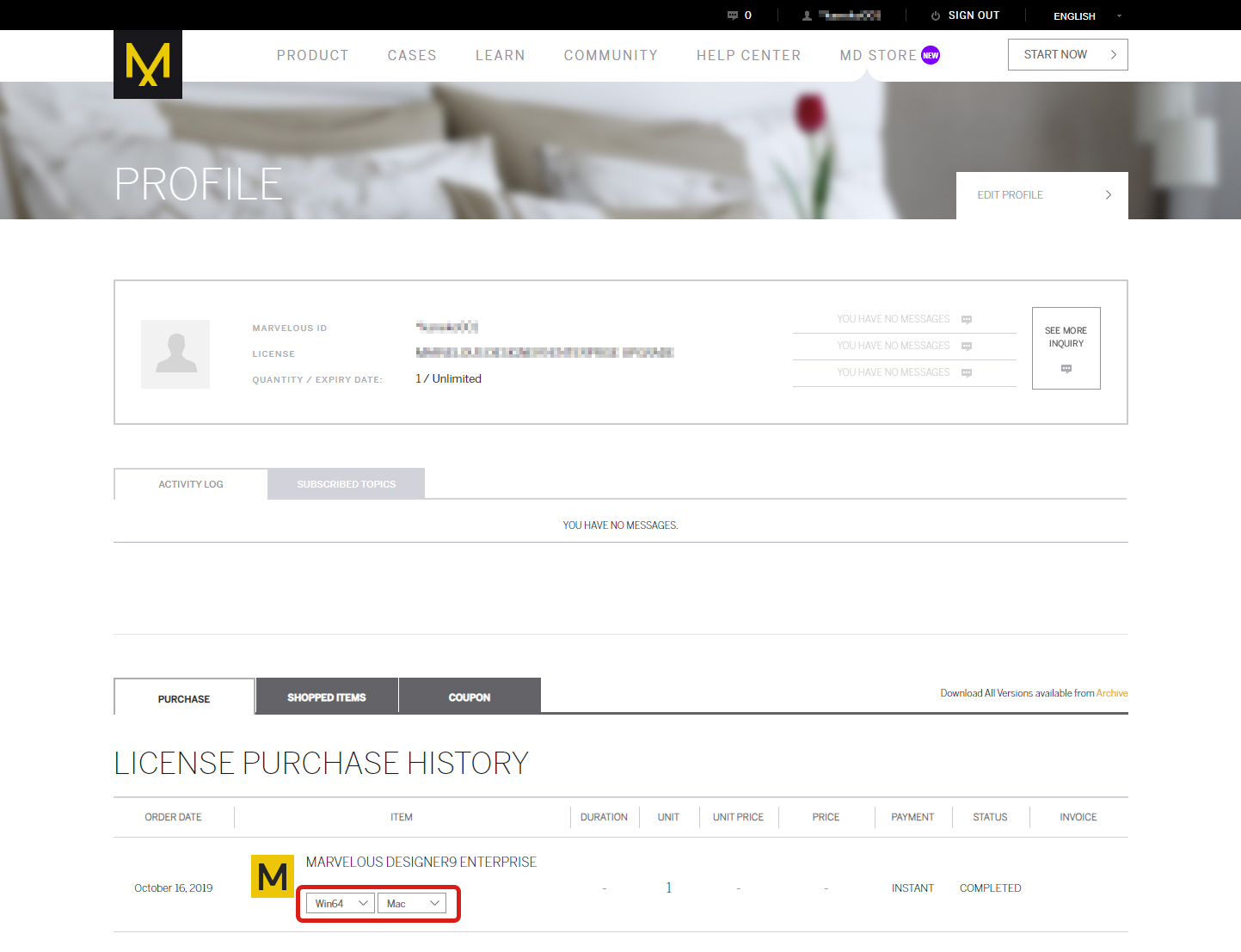
Task: Click the Duration column header
Action: coord(604,817)
